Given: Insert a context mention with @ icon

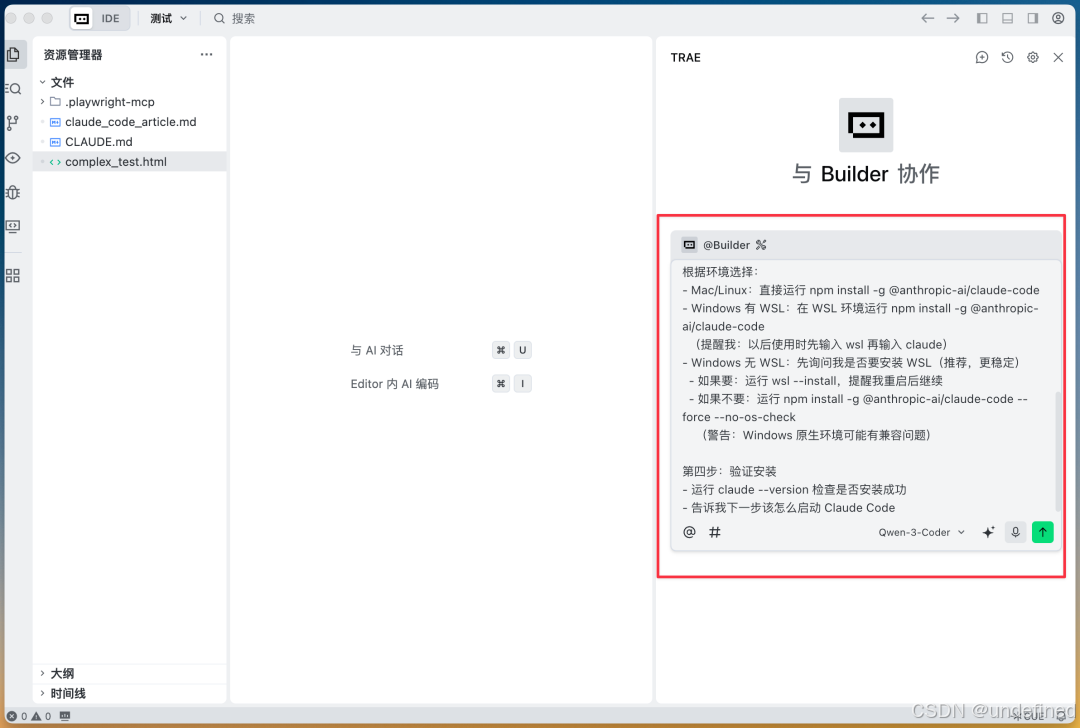Looking at the screenshot, I should tap(689, 532).
